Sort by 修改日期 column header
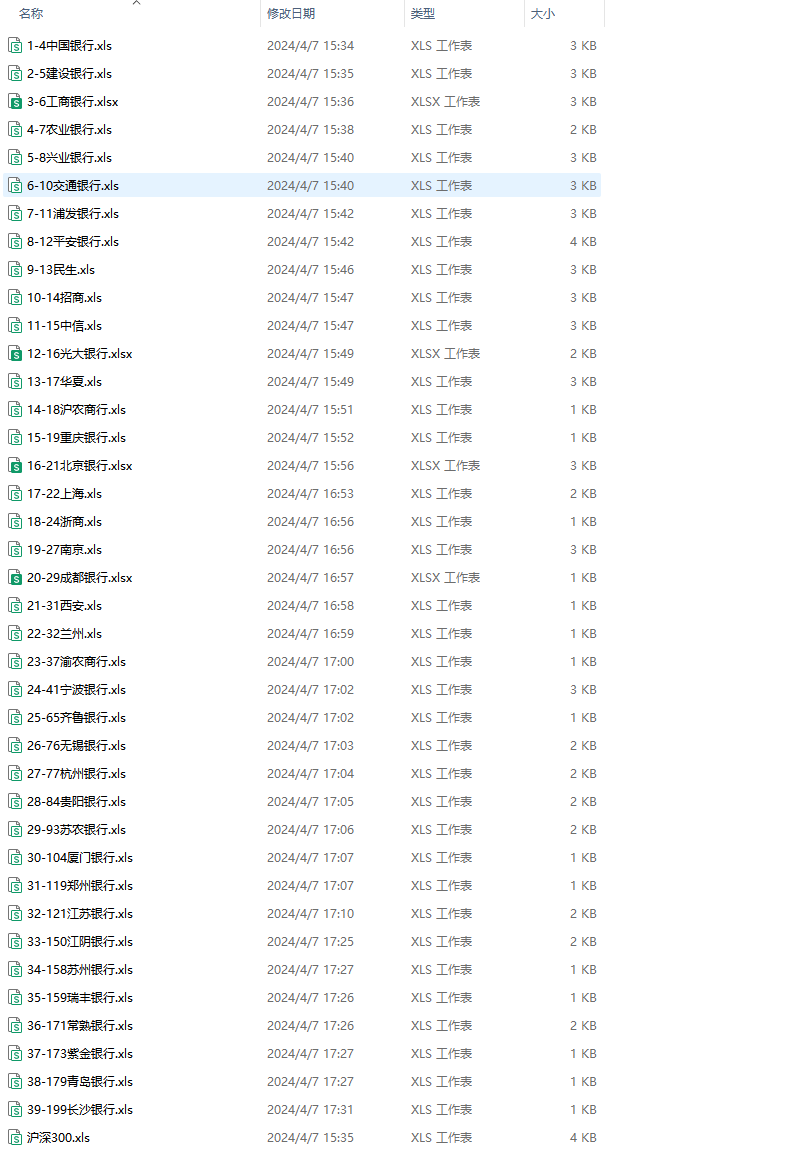This screenshot has width=811, height=1169. click(x=291, y=14)
